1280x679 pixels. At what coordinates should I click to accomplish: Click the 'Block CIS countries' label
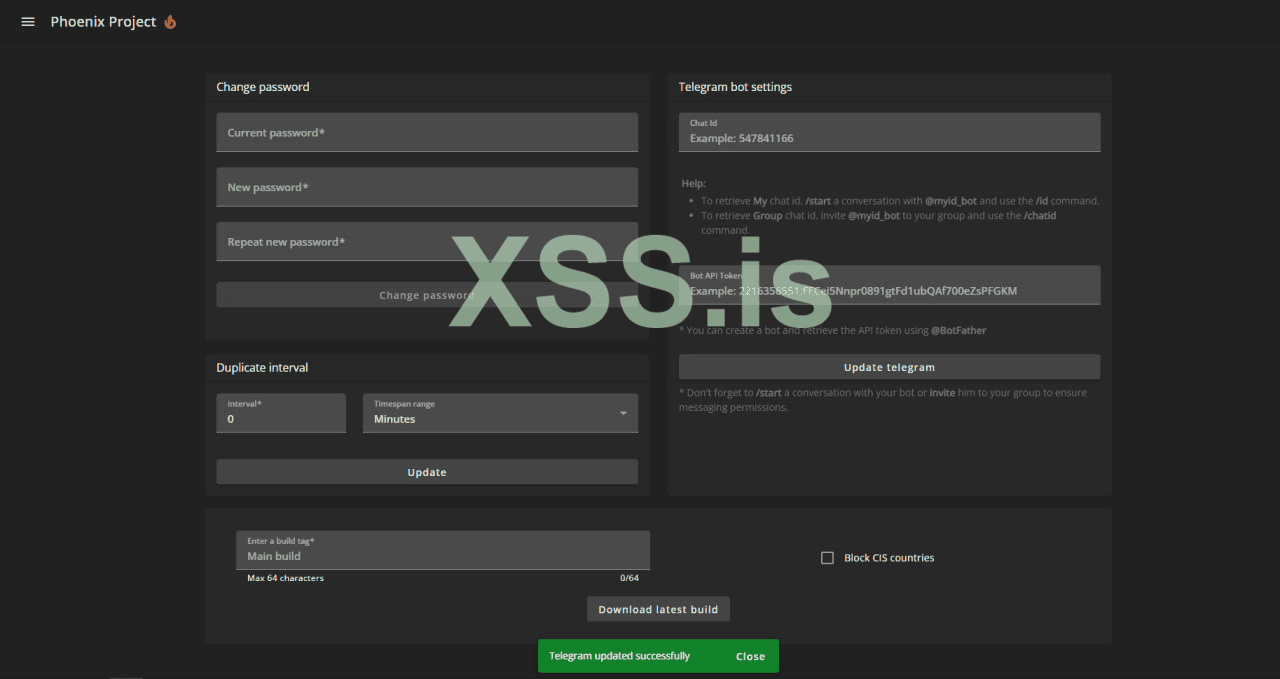pos(889,558)
